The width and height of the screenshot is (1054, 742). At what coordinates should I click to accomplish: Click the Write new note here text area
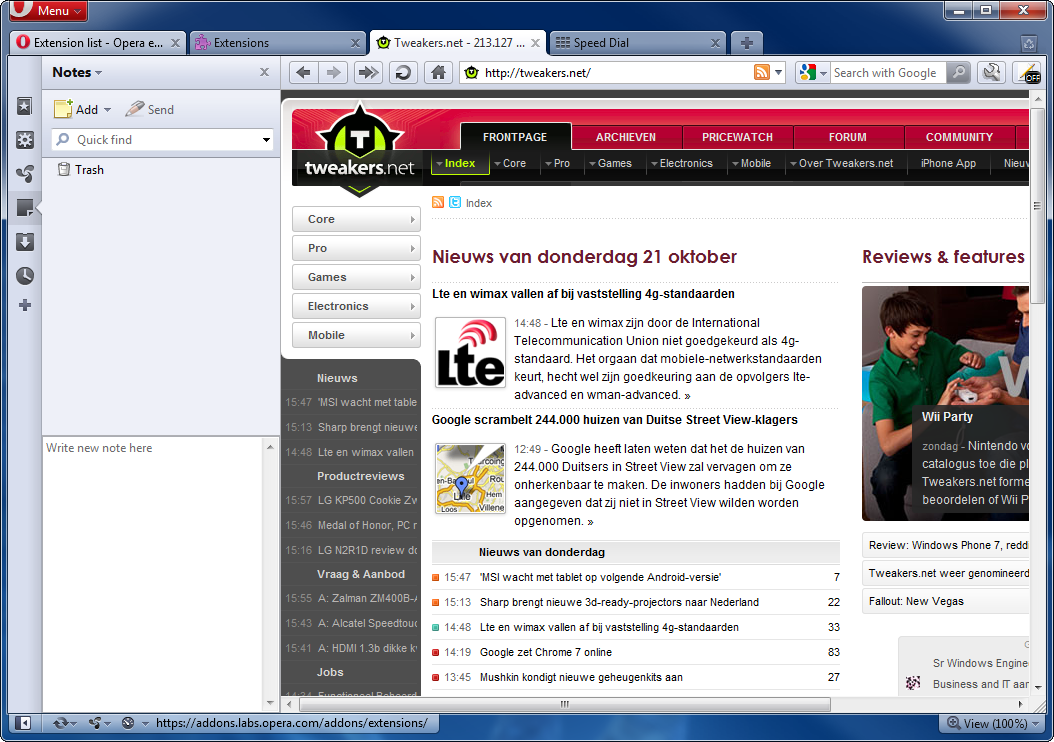[153, 573]
